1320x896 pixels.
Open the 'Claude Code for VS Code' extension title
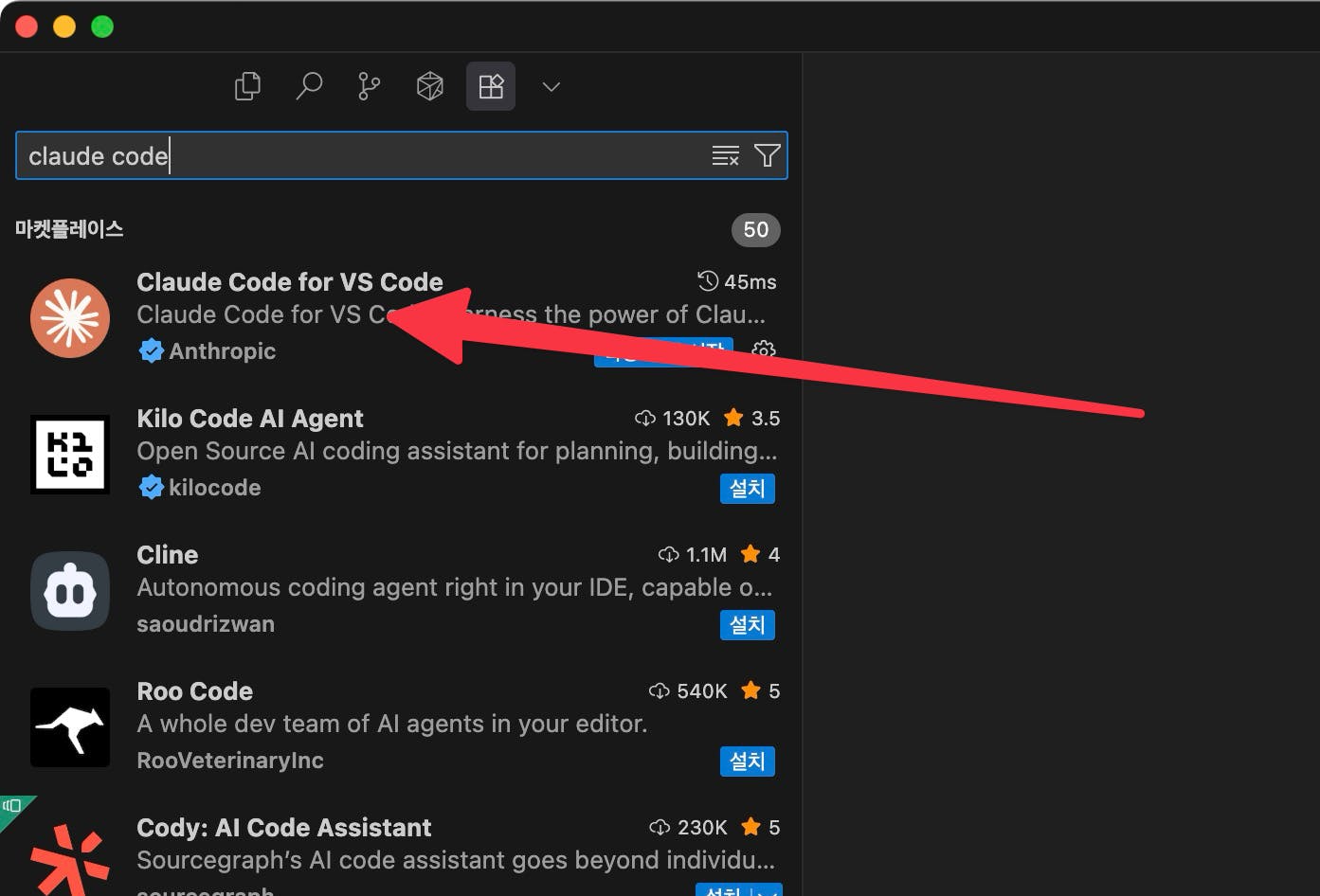(x=290, y=282)
